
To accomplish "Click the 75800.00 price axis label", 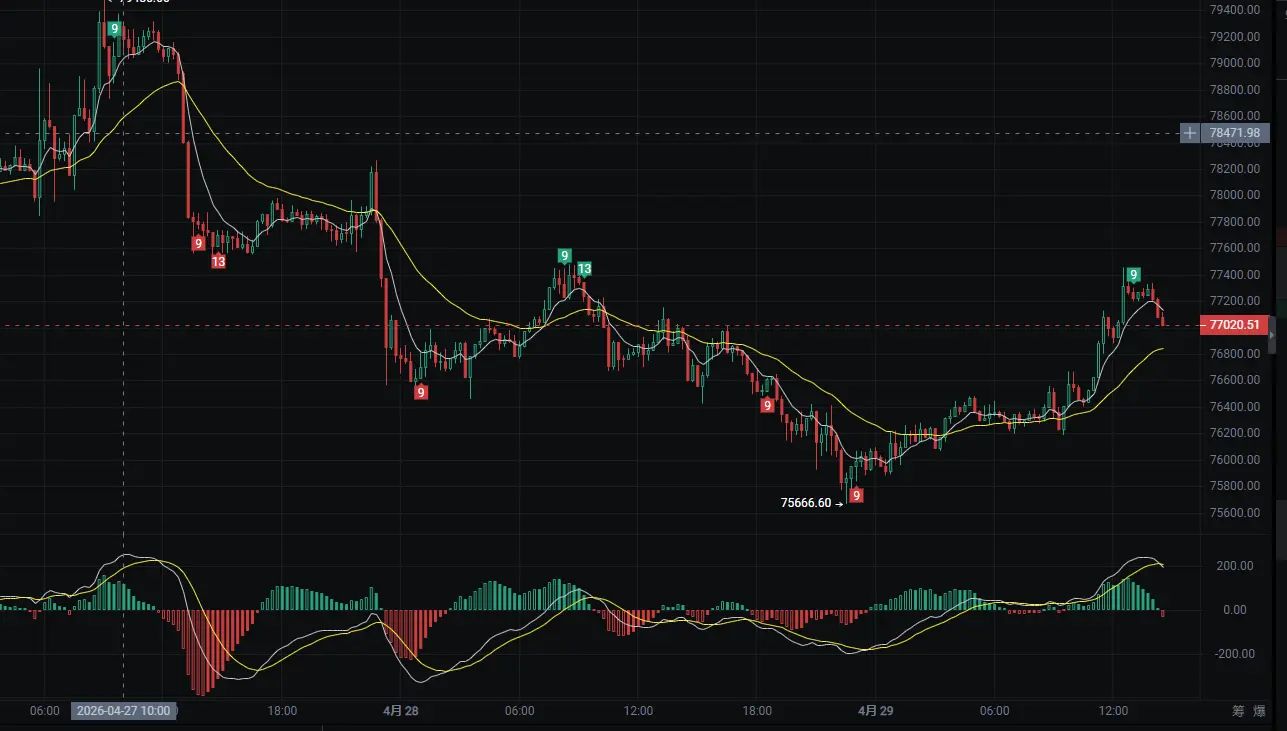I will tap(1233, 486).
